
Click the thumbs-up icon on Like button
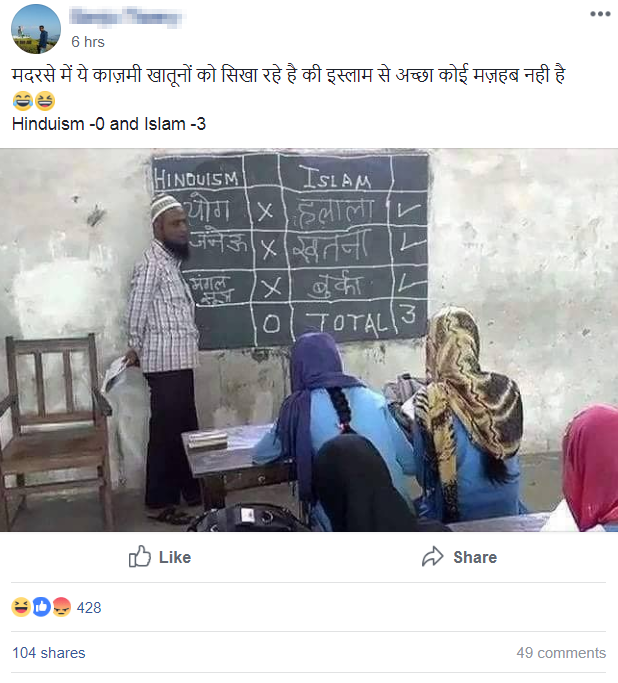click(139, 556)
